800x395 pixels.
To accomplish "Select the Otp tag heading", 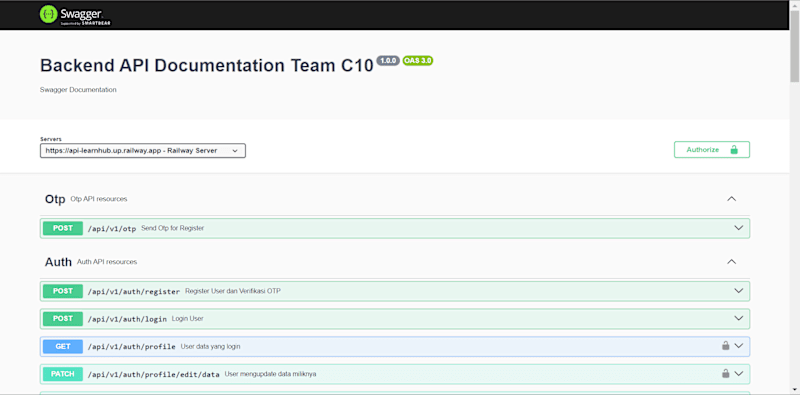I will point(55,199).
